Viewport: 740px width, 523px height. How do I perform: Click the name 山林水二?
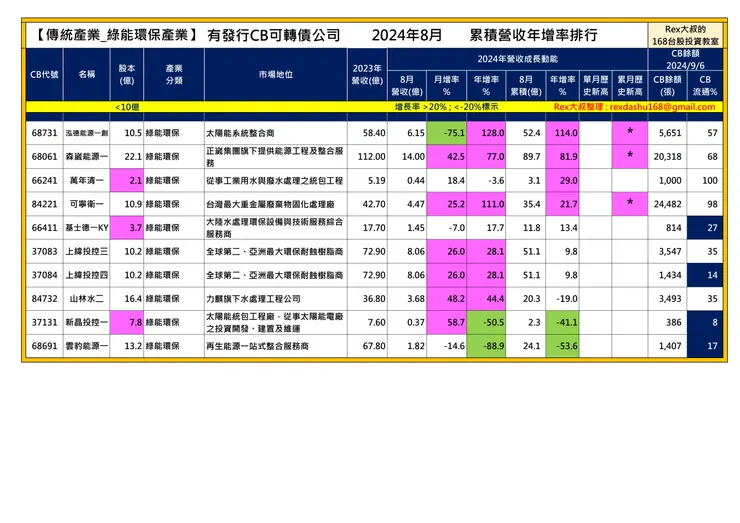86,298
